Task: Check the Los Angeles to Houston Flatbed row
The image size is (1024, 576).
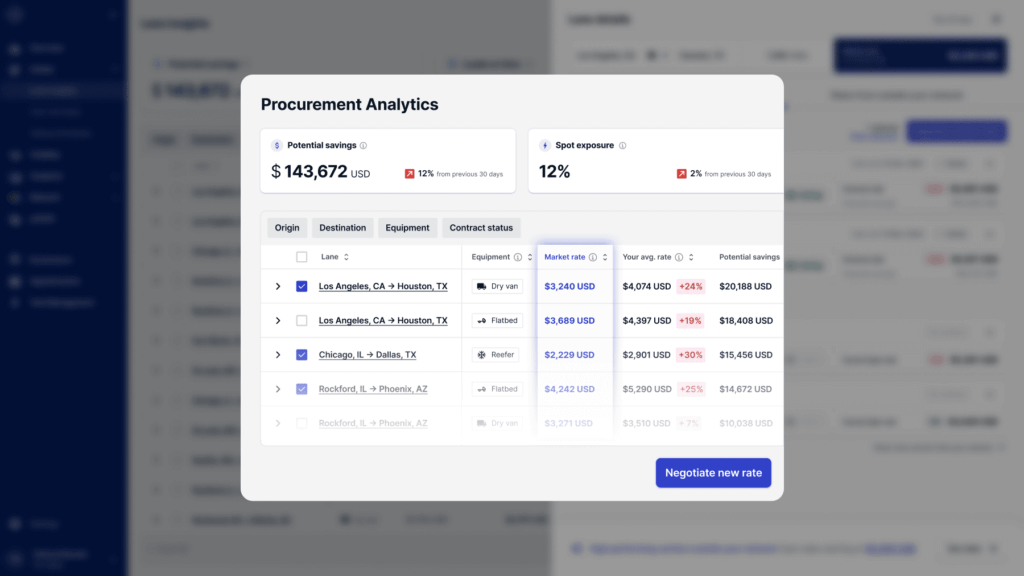Action: 302,321
